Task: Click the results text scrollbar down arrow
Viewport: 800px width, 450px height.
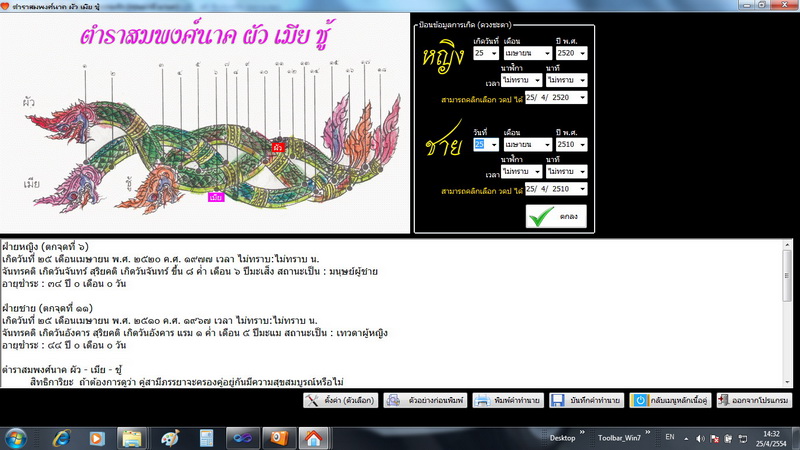Action: click(x=787, y=382)
